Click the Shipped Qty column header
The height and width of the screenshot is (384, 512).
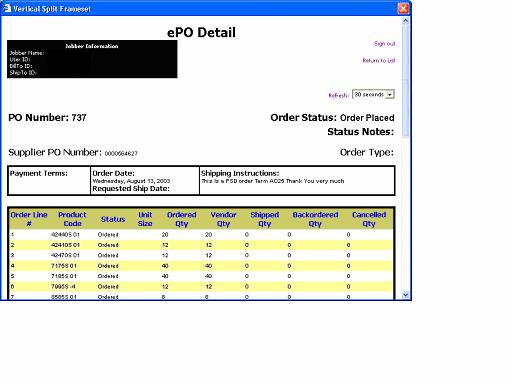point(264,219)
